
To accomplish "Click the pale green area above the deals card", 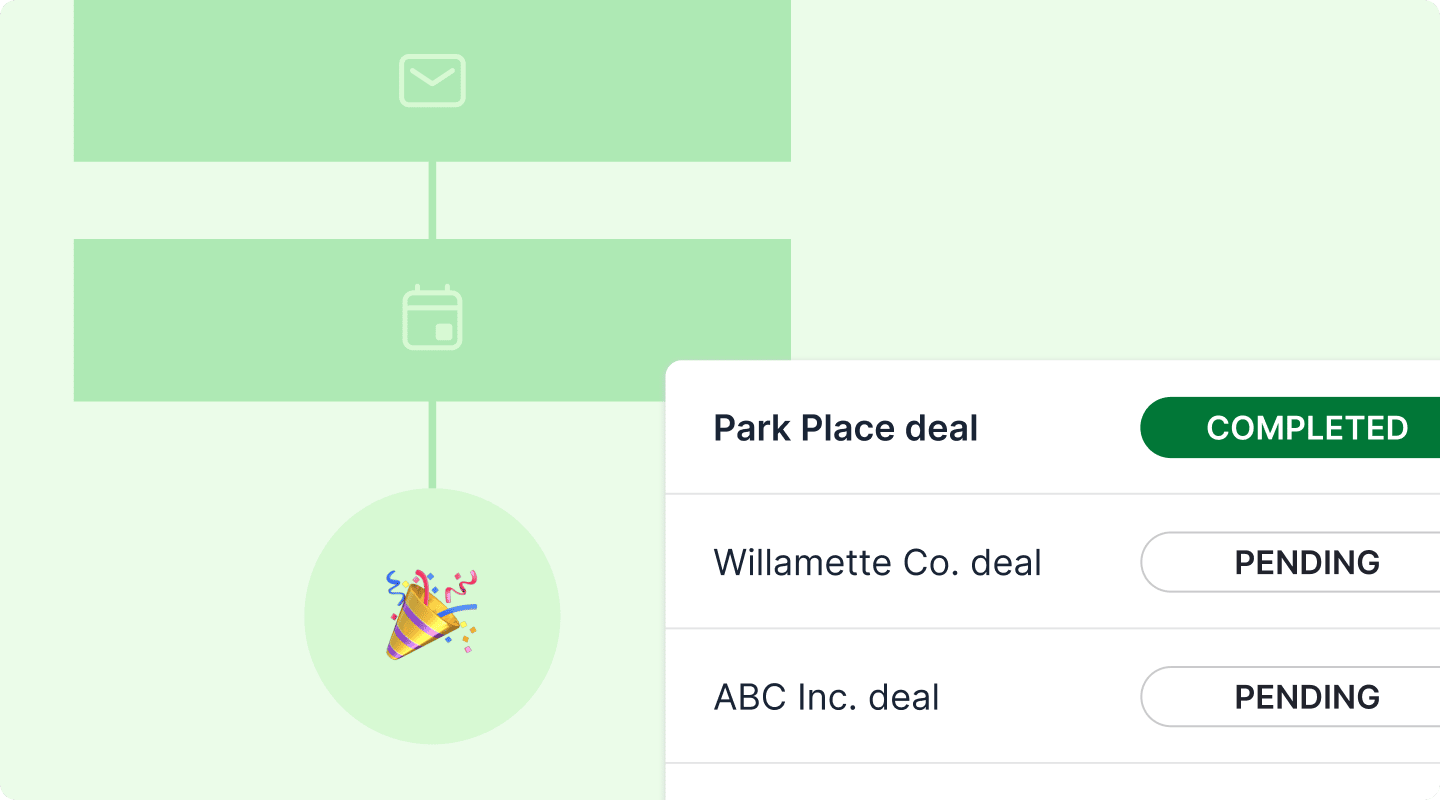I will coord(1100,200).
